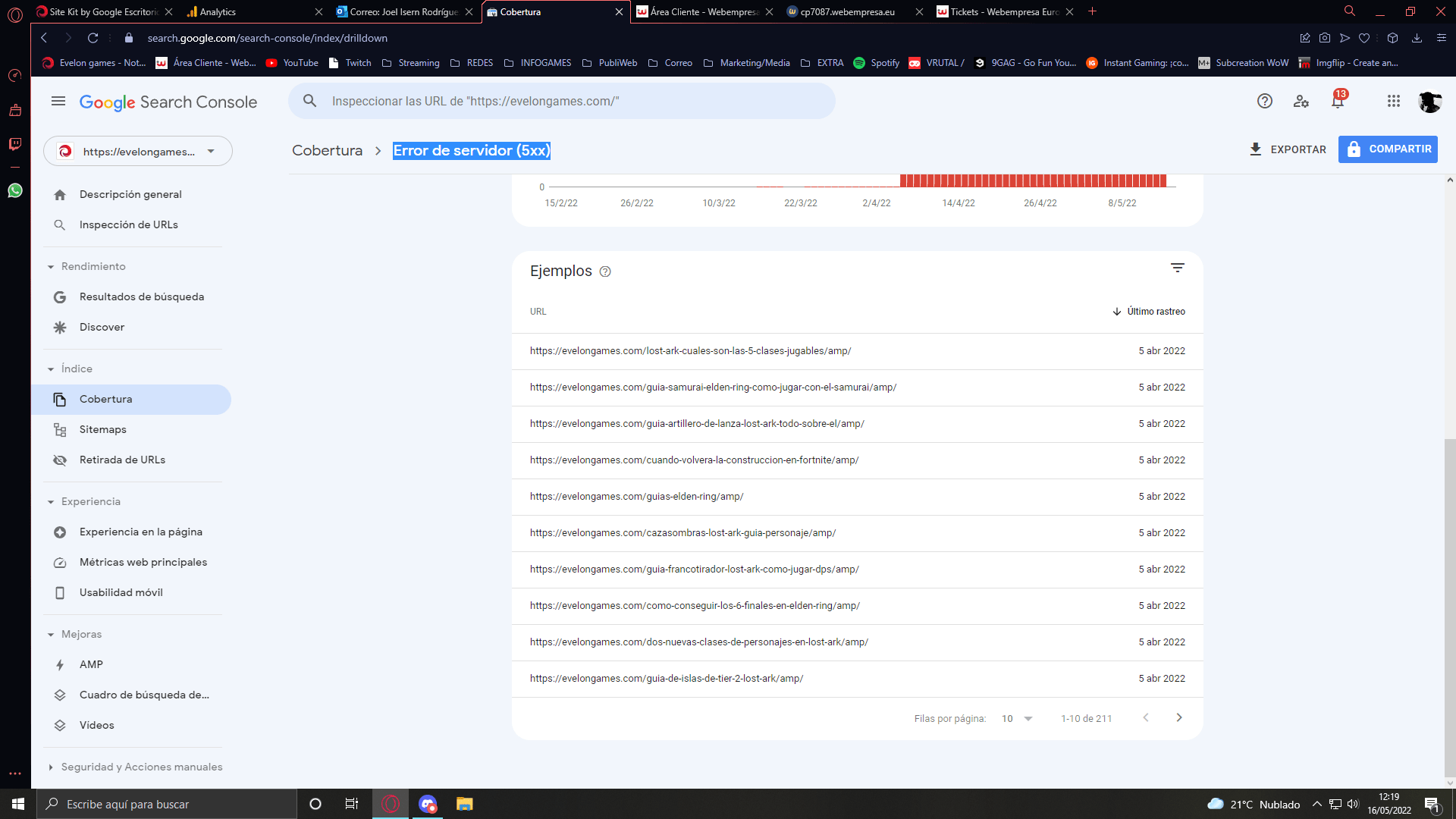1456x819 pixels.
Task: Open the Google account avatar
Action: pos(1430,102)
